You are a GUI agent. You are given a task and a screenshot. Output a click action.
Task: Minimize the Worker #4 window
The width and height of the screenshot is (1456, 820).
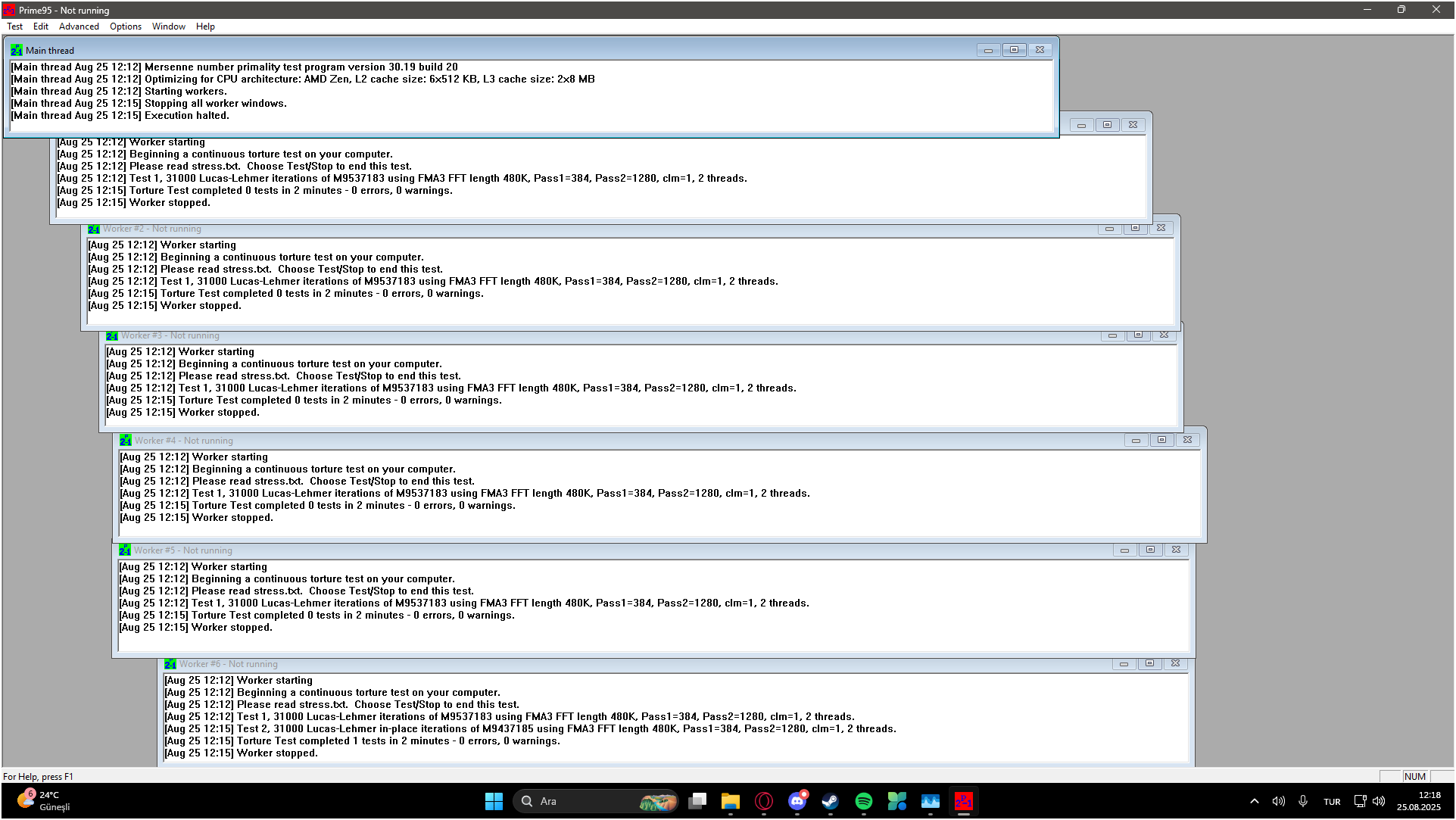(1136, 440)
